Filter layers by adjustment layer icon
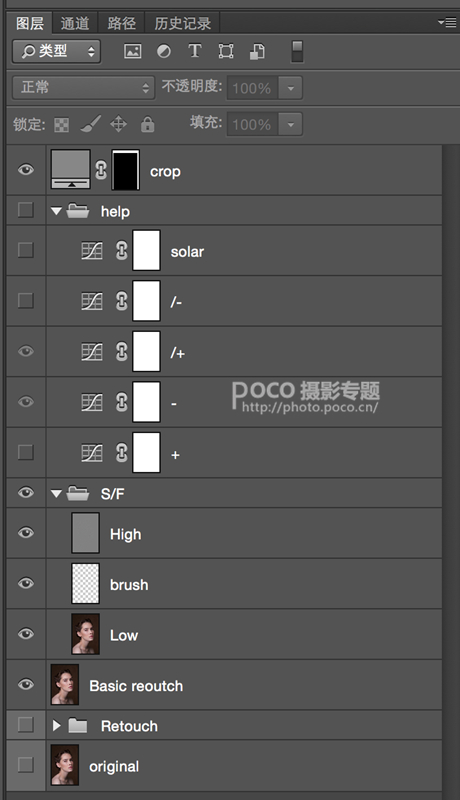This screenshot has height=800, width=460. [164, 52]
